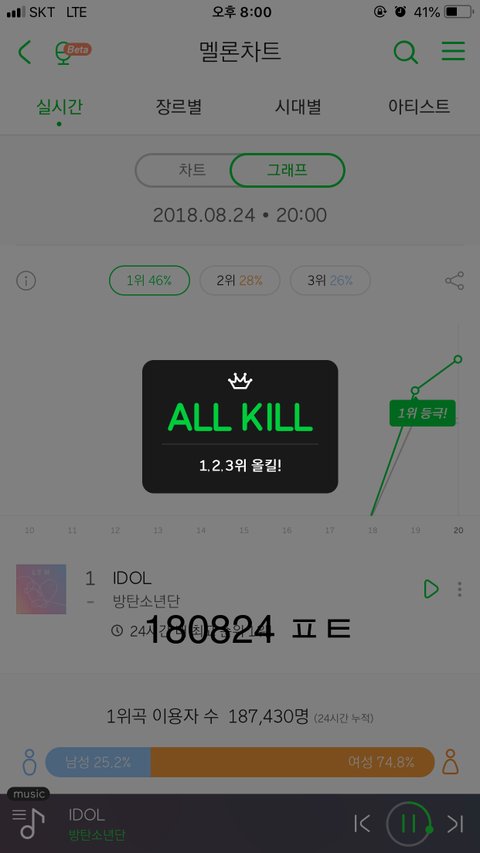
Task: Open the playlist music icon
Action: click(x=28, y=823)
